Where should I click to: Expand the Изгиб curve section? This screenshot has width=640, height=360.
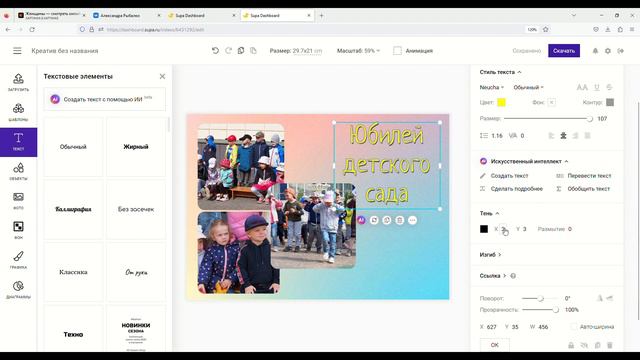pyautogui.click(x=490, y=254)
